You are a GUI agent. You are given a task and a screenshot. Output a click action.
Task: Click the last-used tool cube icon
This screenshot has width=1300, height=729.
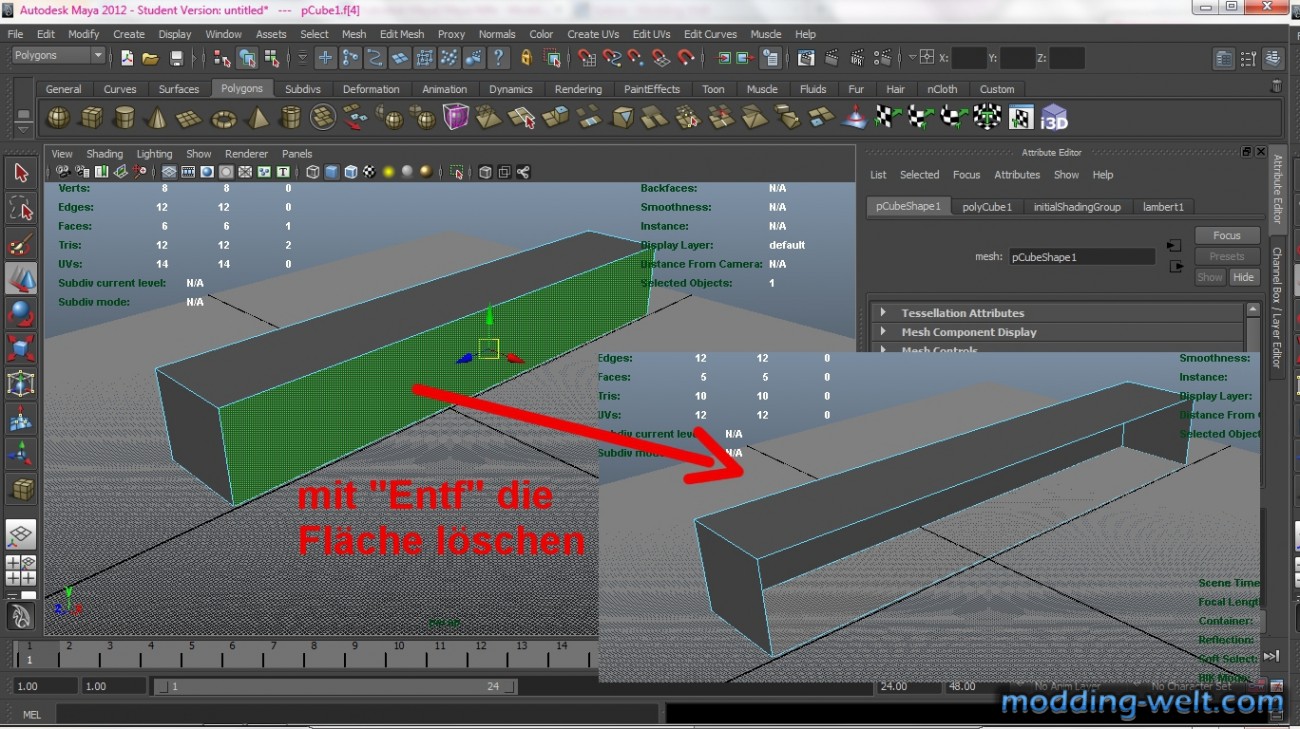click(x=21, y=489)
